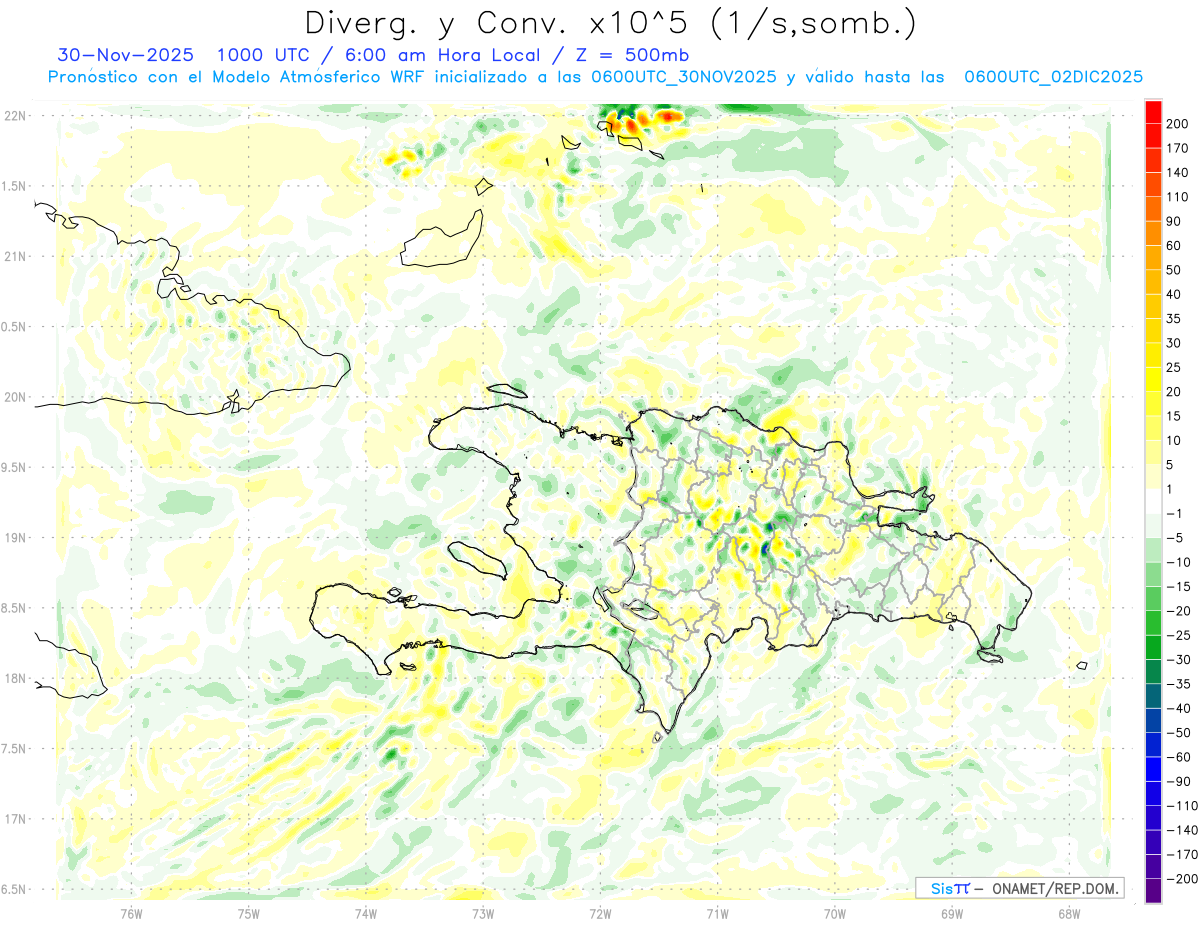Click the positive '110' color bar label
The width and height of the screenshot is (1200, 927).
pos(1179,197)
